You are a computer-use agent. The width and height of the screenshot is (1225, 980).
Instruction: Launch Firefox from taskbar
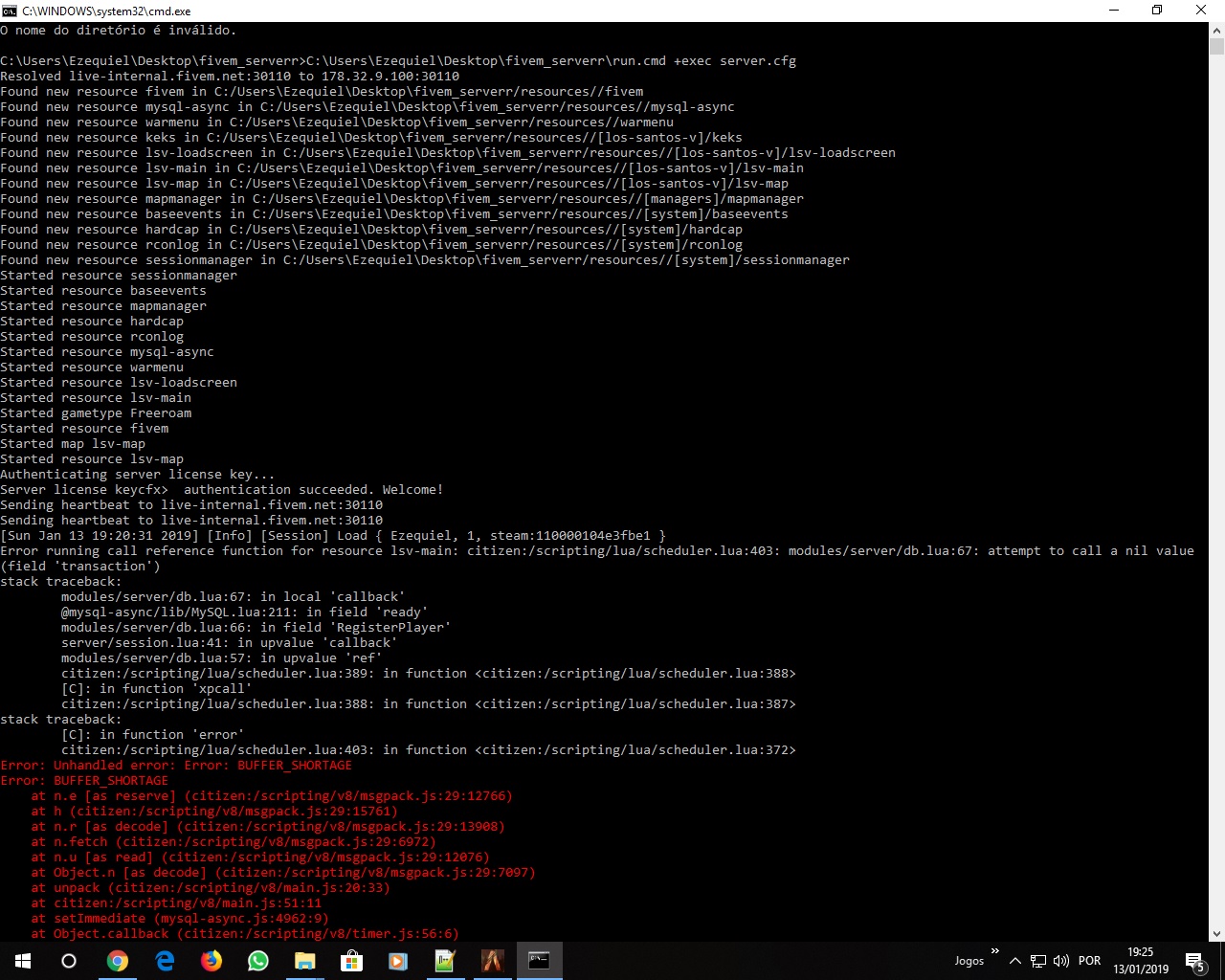pos(211,961)
